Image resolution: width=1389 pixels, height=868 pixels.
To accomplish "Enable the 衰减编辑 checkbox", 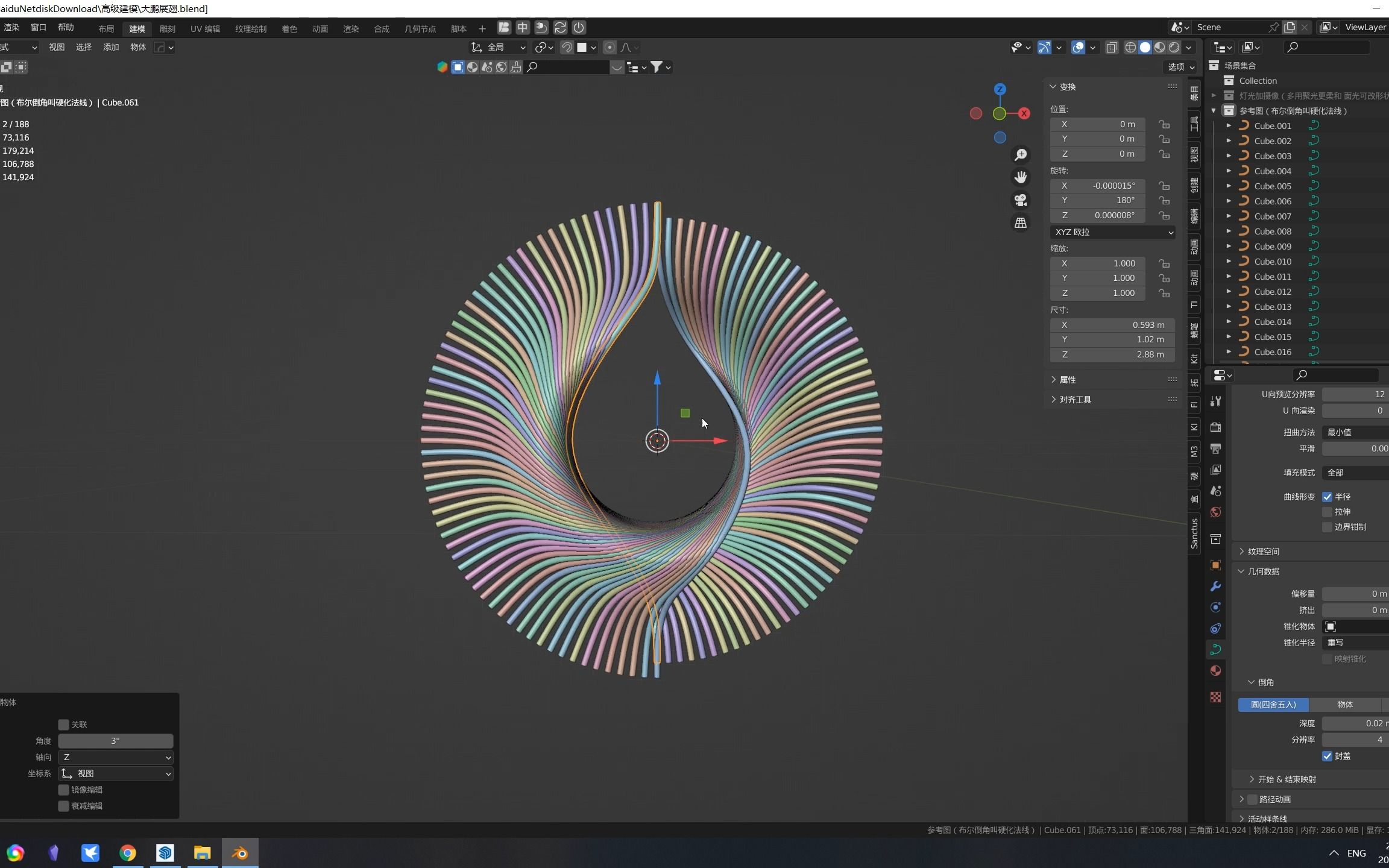I will (63, 806).
